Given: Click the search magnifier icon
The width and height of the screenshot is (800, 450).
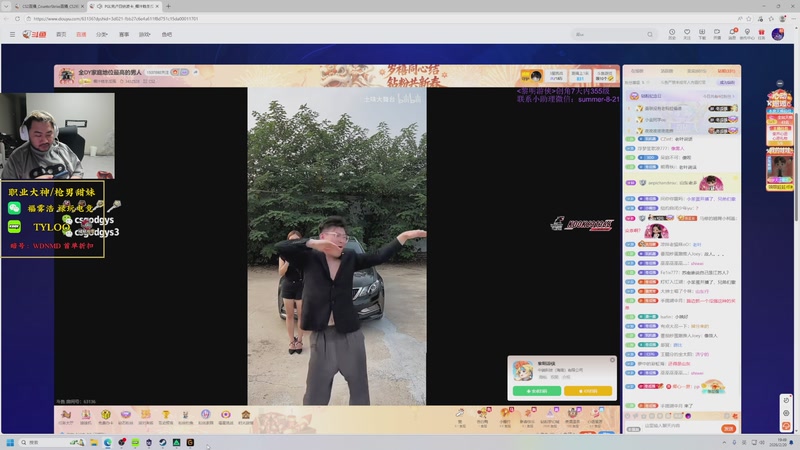Looking at the screenshot, I should 650,34.
